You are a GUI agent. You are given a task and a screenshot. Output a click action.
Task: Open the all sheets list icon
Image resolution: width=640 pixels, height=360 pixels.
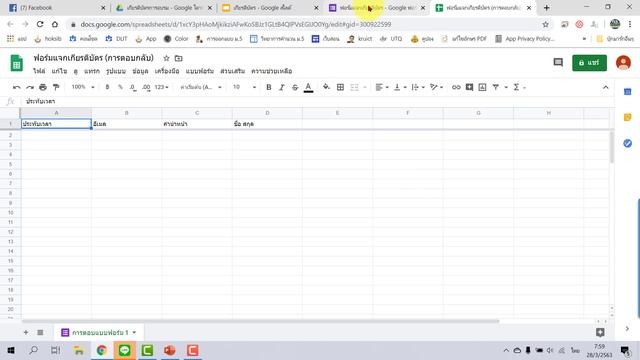tap(40, 332)
